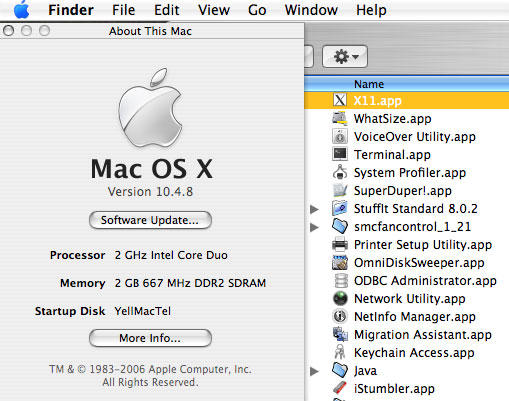Close the About This Mac window
The height and width of the screenshot is (401, 509).
(9, 31)
